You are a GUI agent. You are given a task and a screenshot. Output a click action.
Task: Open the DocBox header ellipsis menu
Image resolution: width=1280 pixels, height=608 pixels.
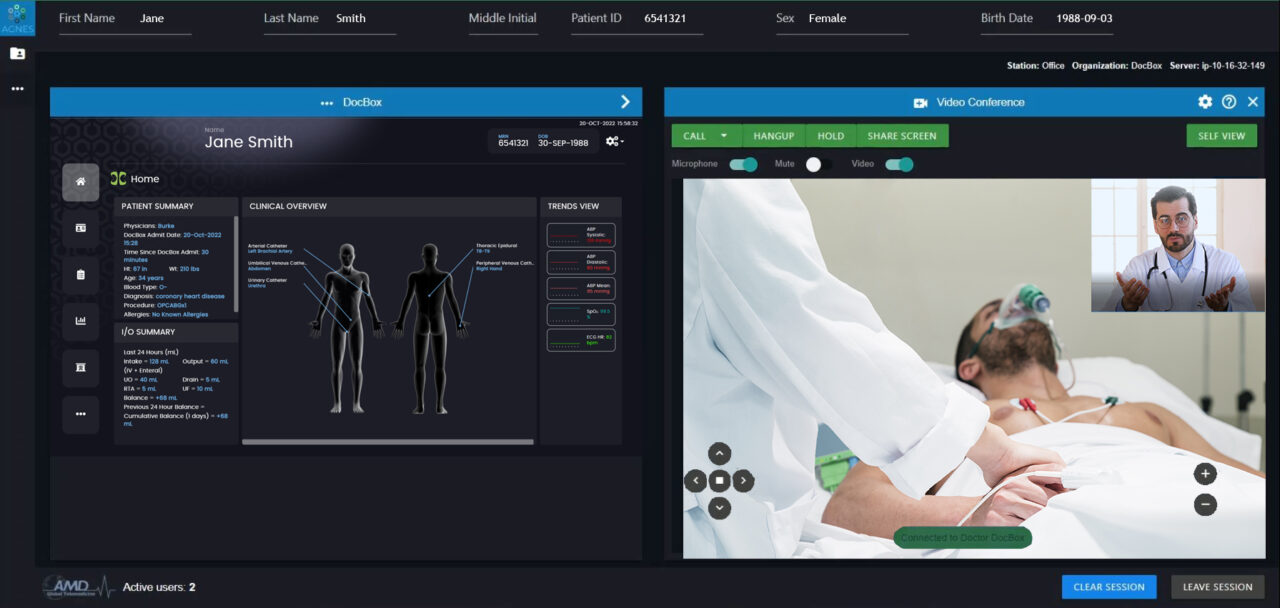[327, 101]
